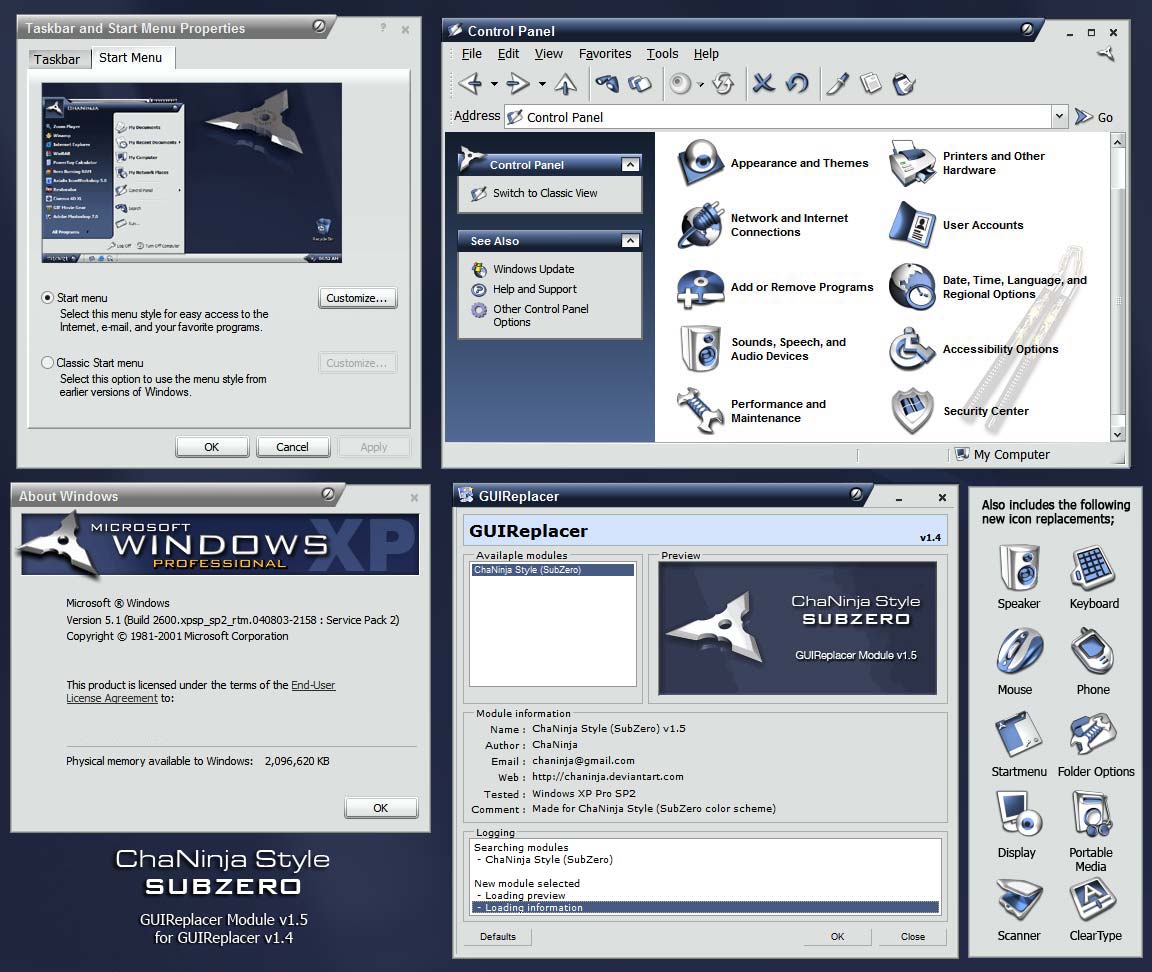Click OK button in GUIReplacer
This screenshot has height=972, width=1152.
838,936
